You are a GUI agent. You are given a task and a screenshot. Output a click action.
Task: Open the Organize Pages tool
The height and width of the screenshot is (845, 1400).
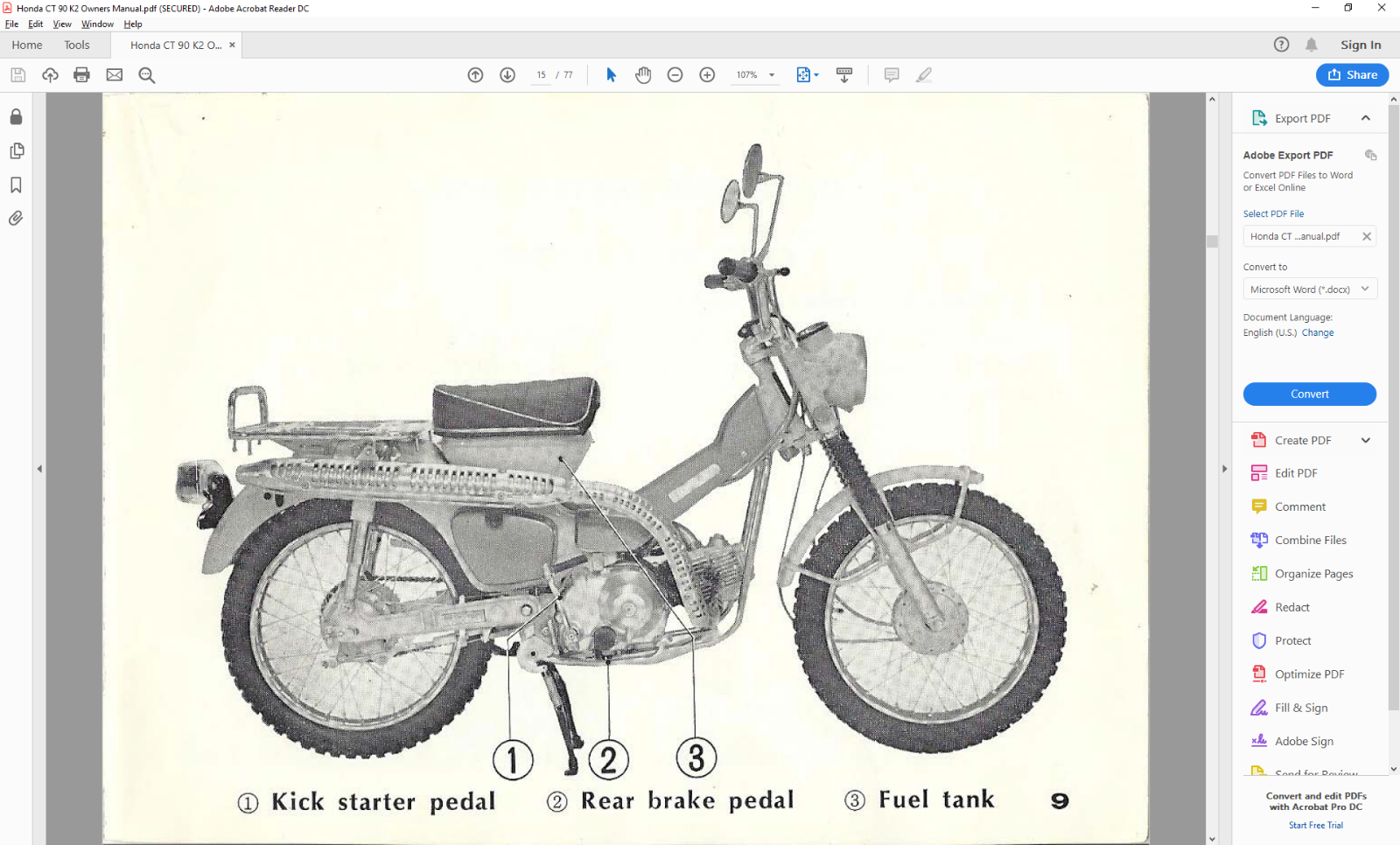(x=1312, y=573)
